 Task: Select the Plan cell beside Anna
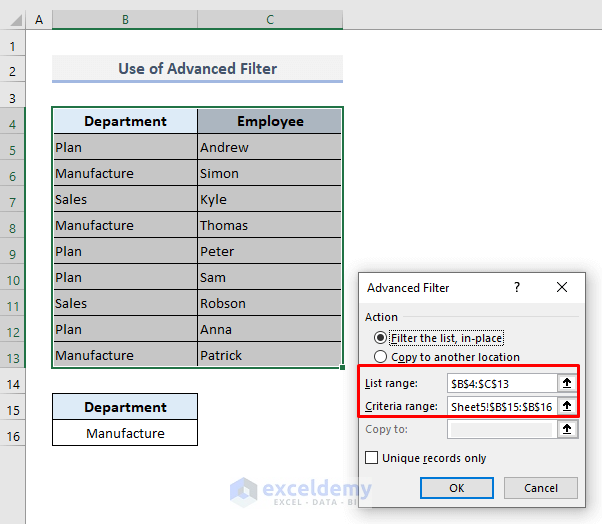coord(125,329)
